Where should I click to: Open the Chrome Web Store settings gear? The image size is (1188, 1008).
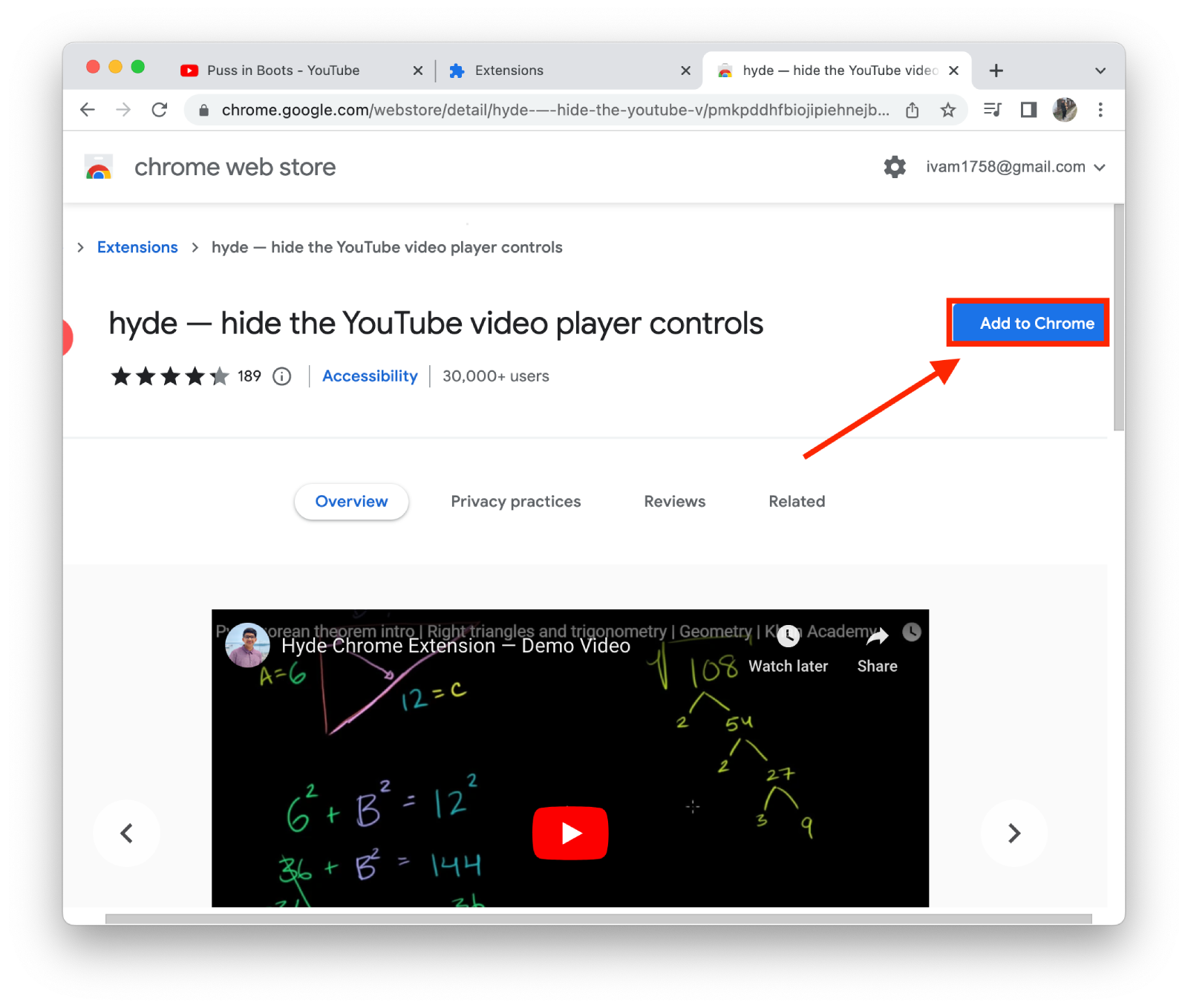point(895,166)
